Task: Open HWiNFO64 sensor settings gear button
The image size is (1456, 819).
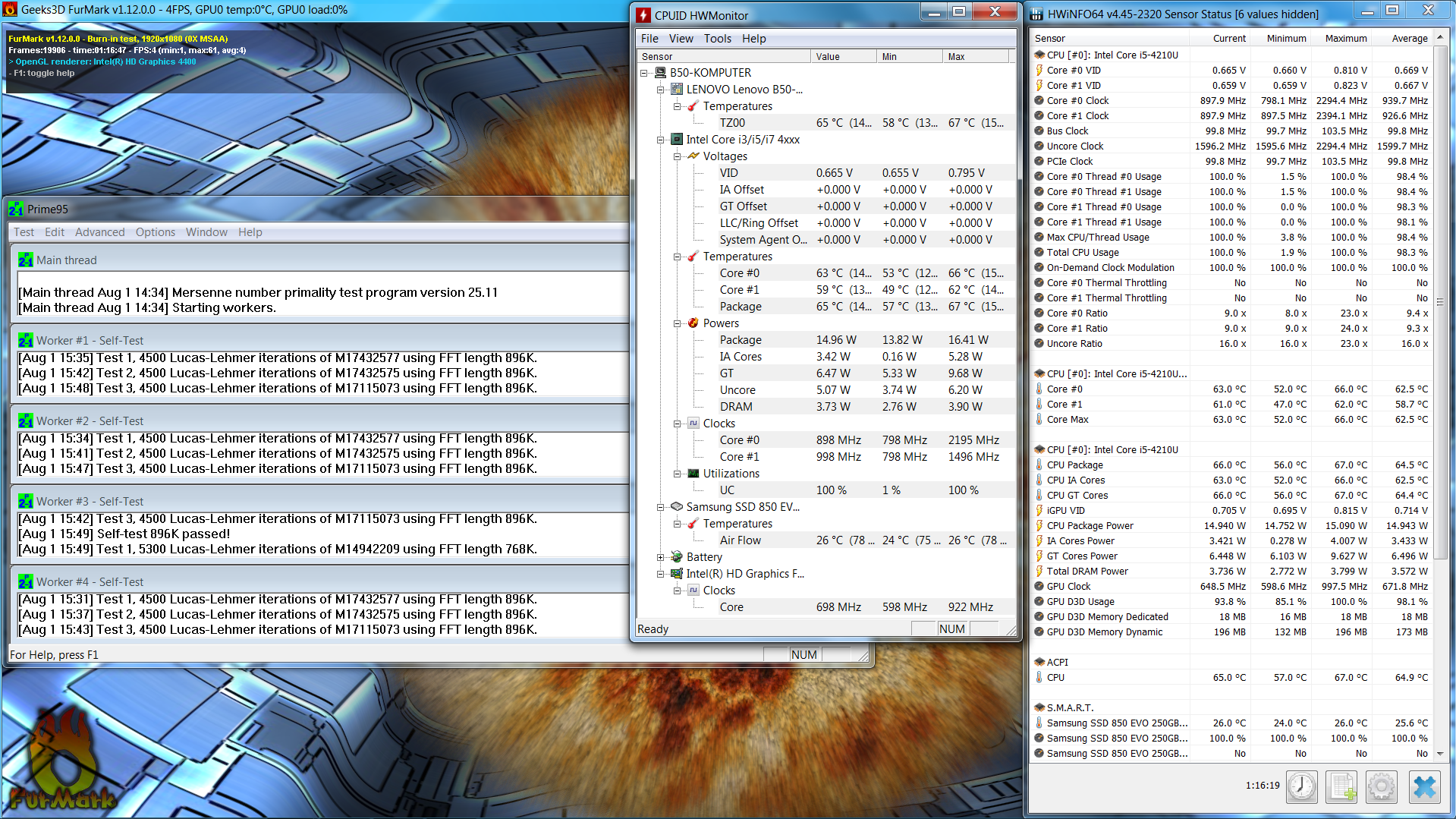Action: 1381,786
